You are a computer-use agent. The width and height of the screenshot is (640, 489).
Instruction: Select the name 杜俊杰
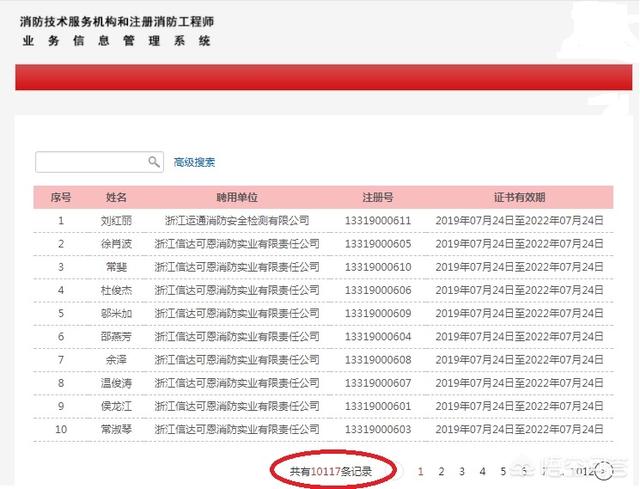[x=116, y=290]
